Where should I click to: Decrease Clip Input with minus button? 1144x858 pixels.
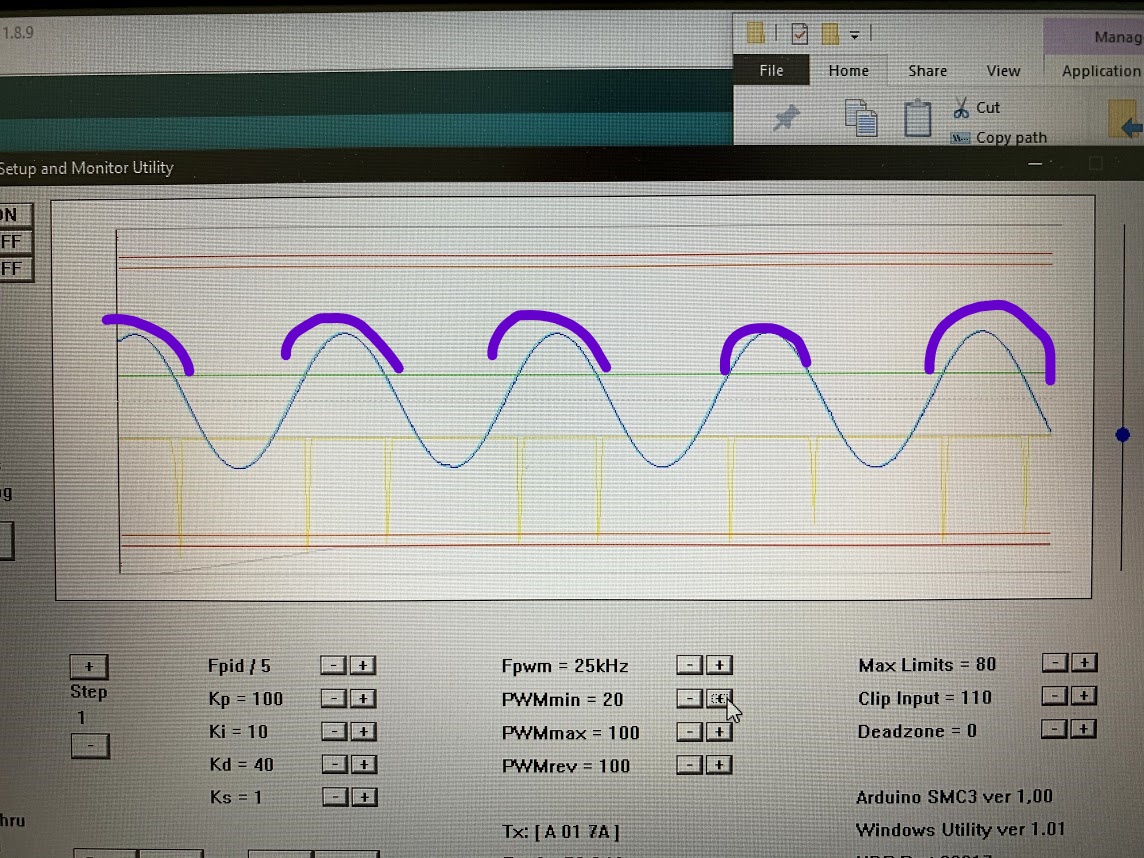1054,695
